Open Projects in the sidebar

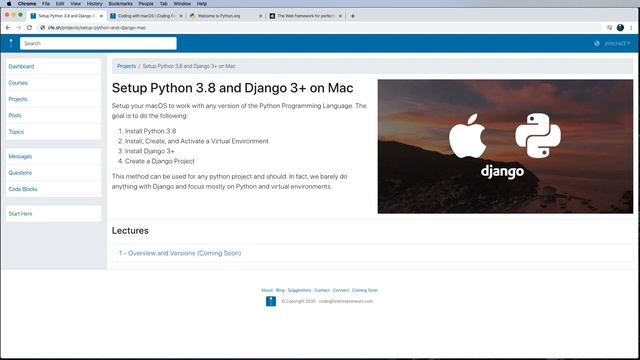tap(18, 99)
